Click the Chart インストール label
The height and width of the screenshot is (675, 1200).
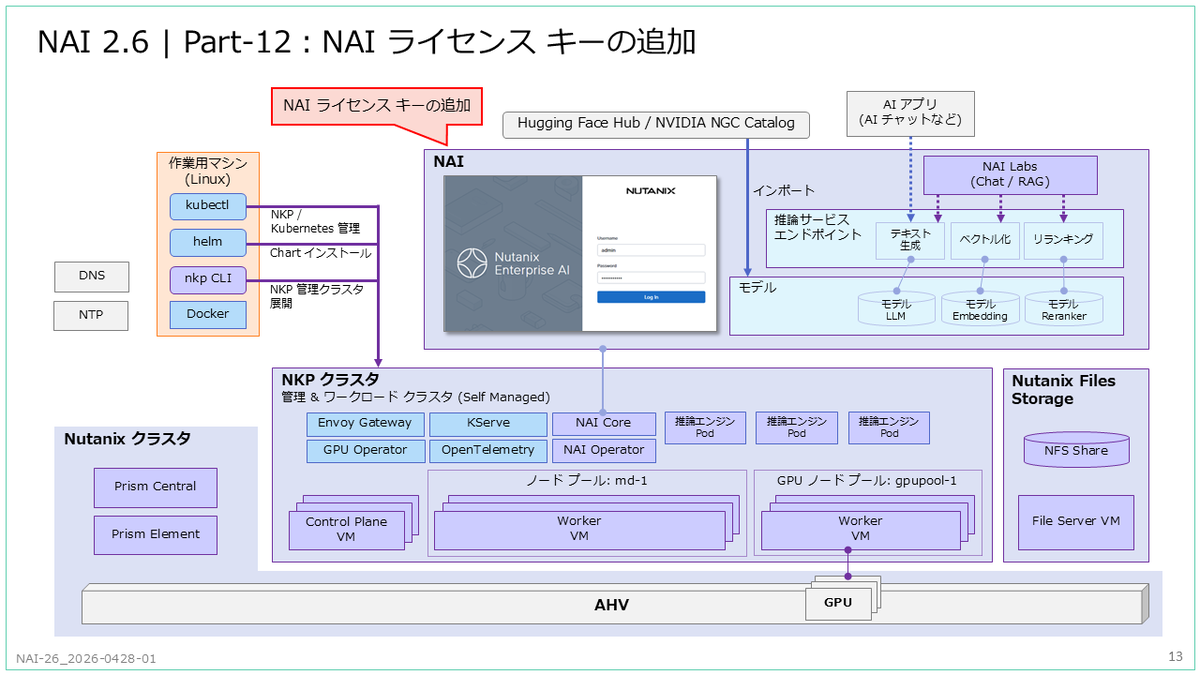[320, 253]
